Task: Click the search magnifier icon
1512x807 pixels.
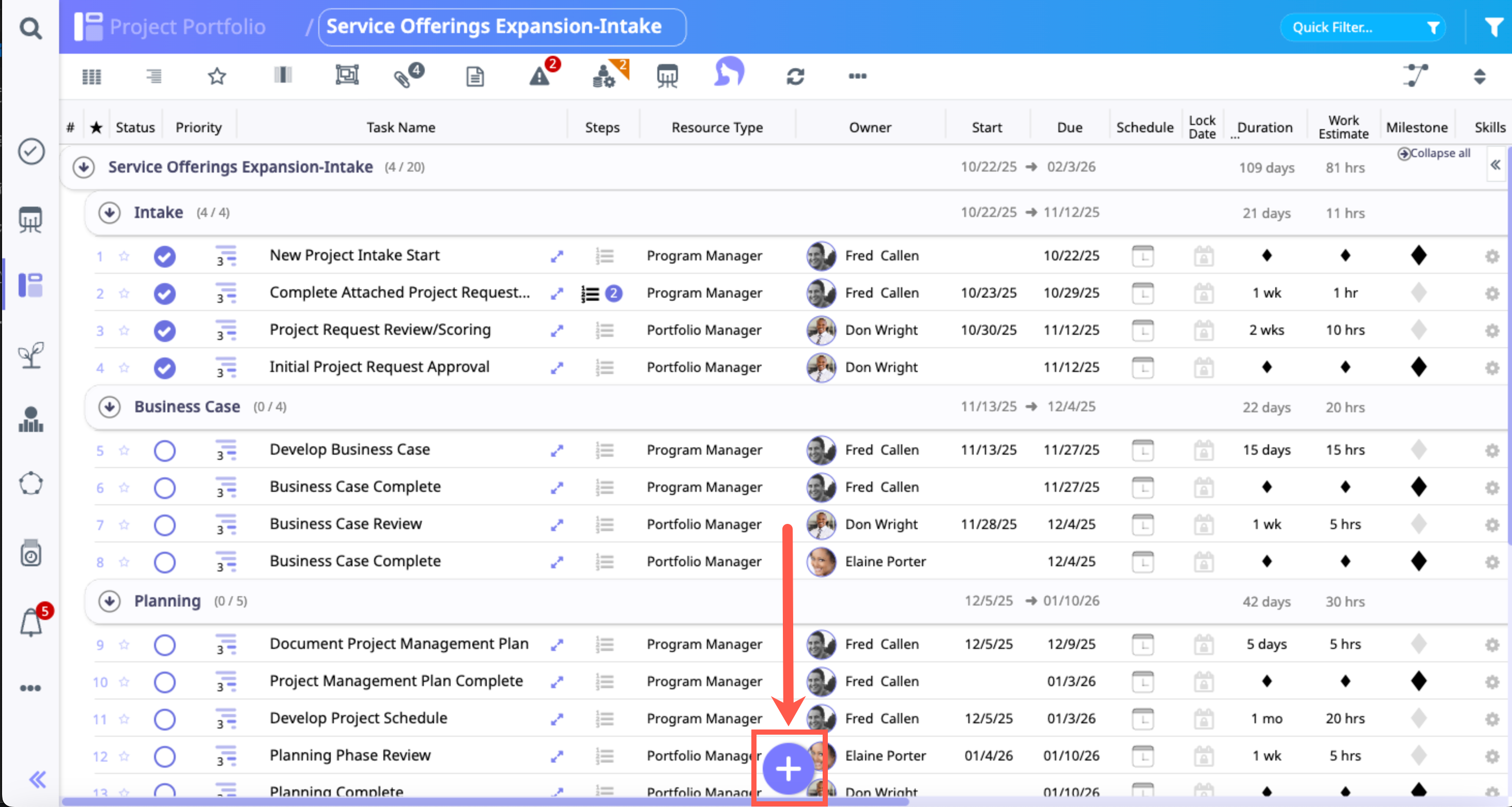Action: 30,27
